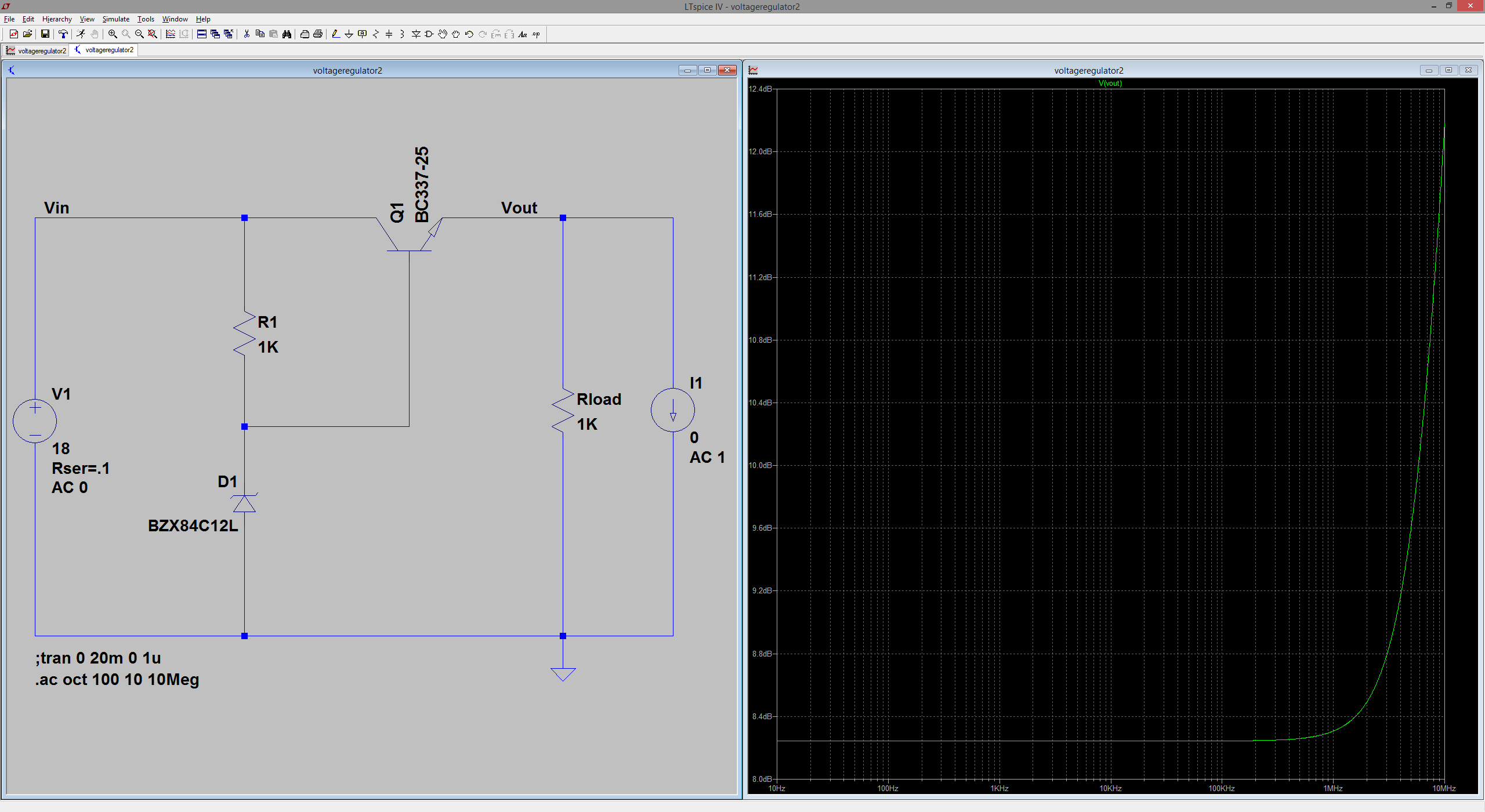Select the Label Net tool

coord(363,34)
